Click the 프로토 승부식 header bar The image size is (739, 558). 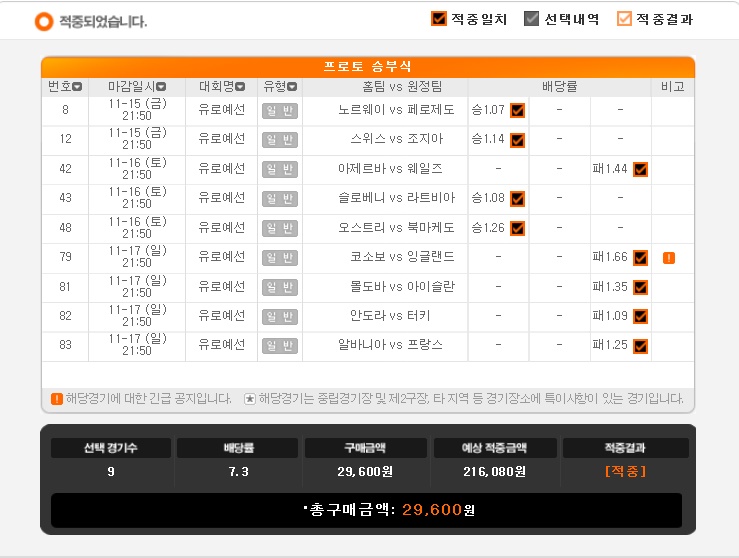click(368, 66)
